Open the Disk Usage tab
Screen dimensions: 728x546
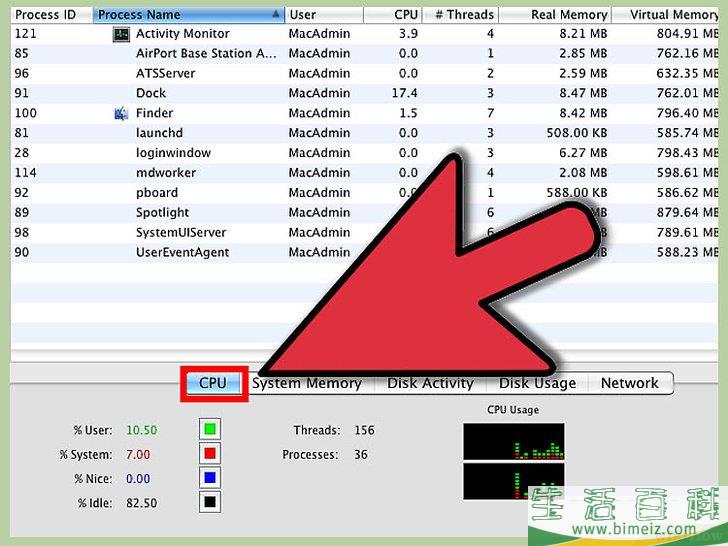(x=537, y=384)
